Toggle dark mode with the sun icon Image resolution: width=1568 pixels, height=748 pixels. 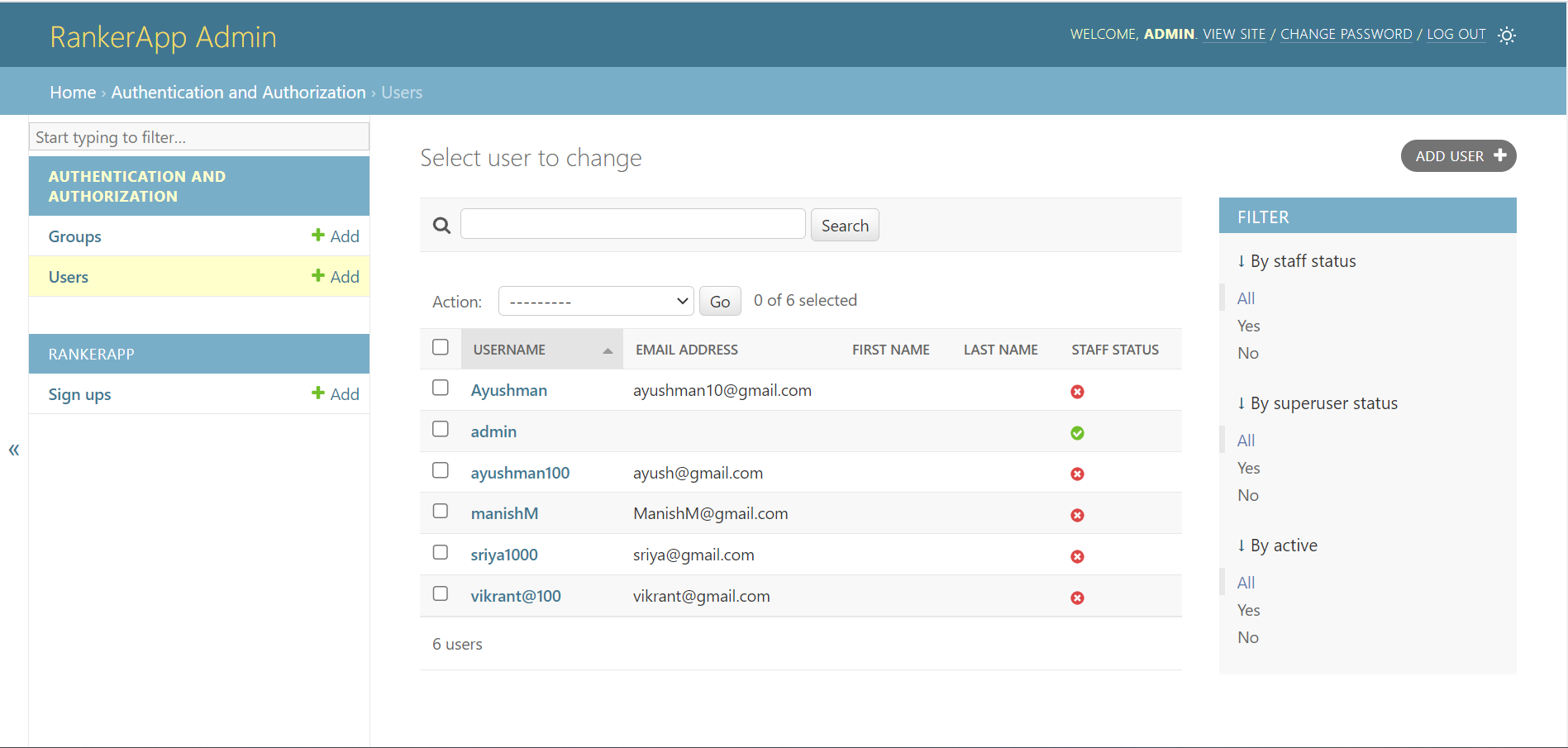point(1507,35)
